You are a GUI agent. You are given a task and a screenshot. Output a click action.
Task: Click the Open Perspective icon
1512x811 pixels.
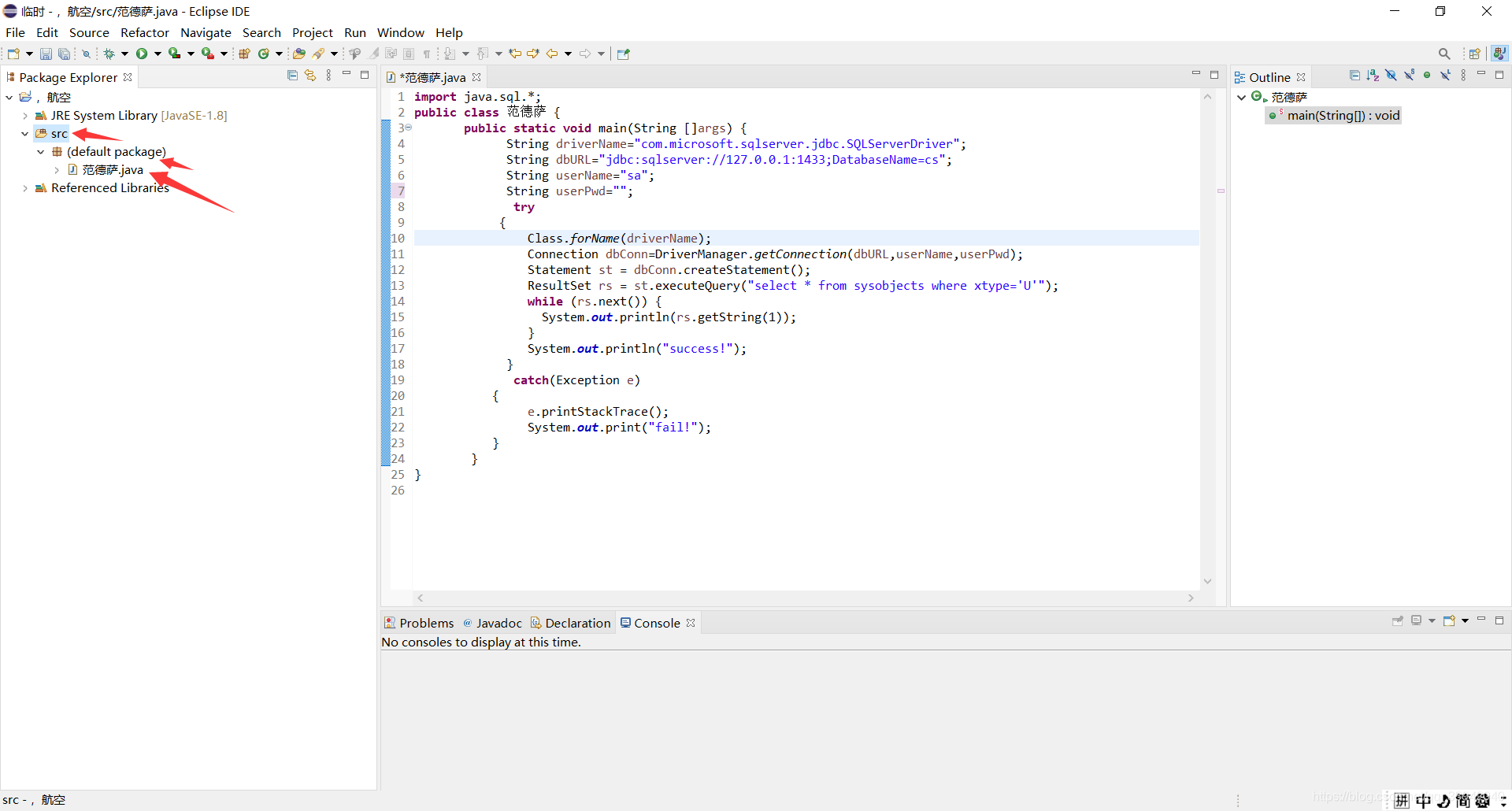coord(1475,54)
